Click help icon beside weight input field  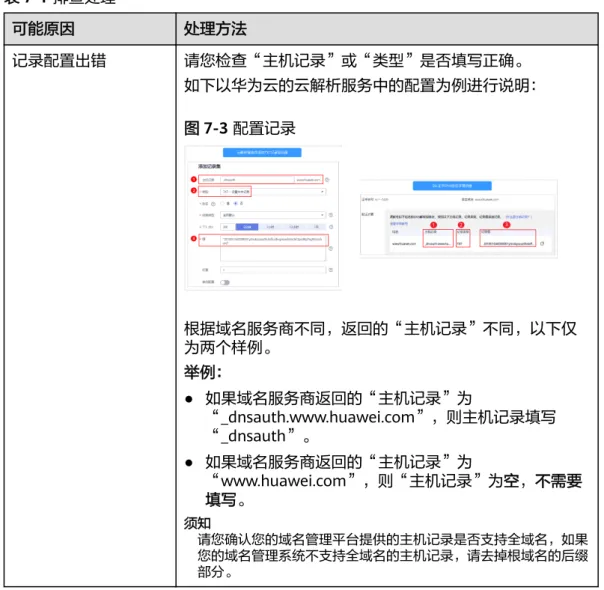click(331, 270)
